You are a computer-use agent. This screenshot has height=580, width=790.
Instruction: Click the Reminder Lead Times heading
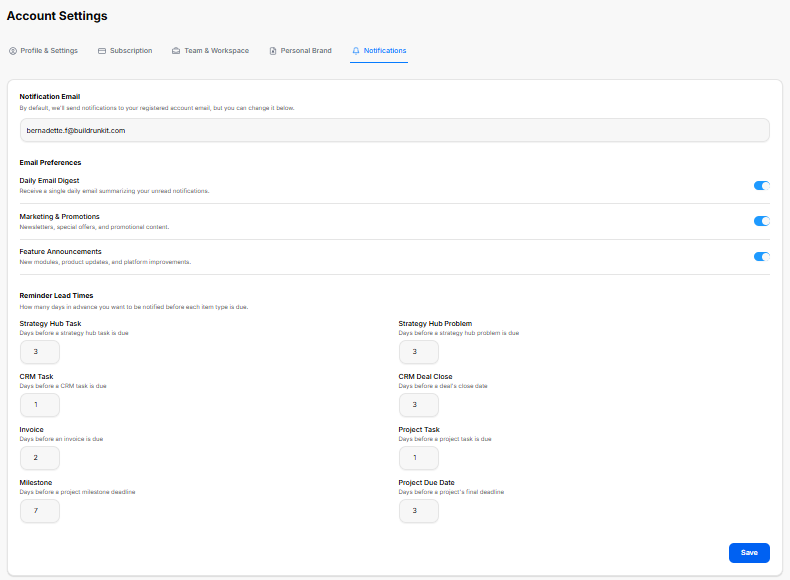pos(56,295)
